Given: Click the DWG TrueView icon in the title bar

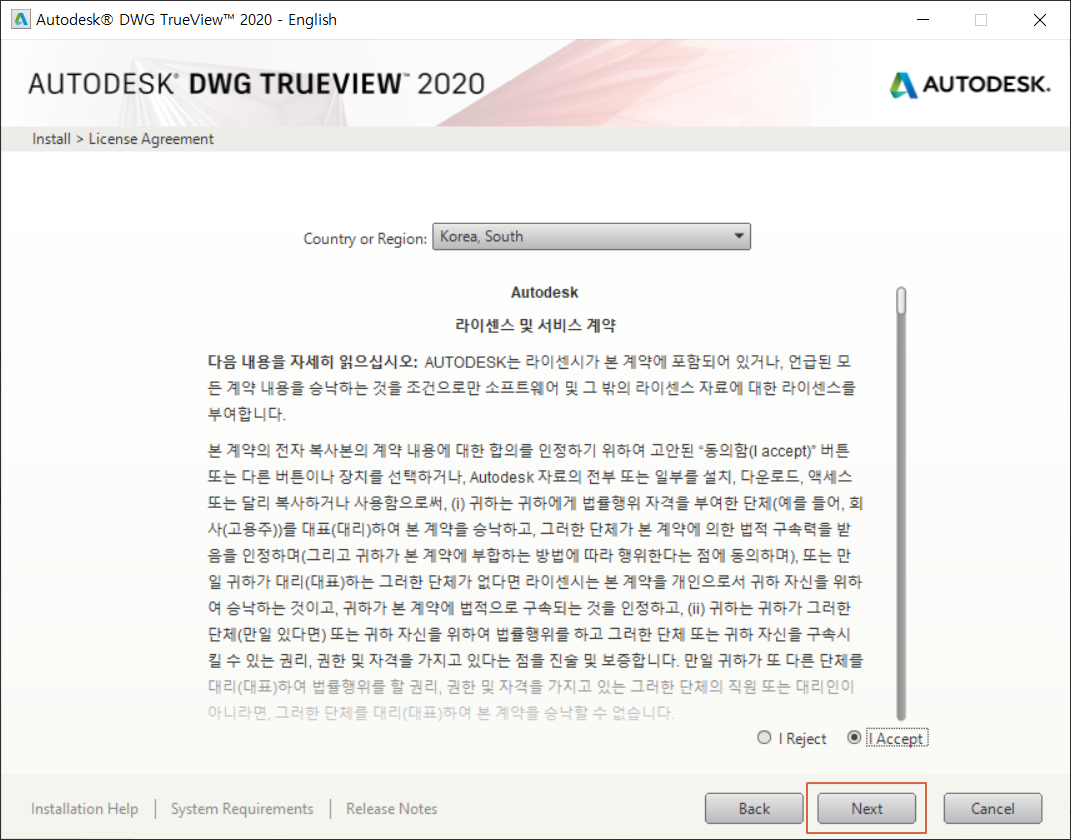Looking at the screenshot, I should point(21,19).
